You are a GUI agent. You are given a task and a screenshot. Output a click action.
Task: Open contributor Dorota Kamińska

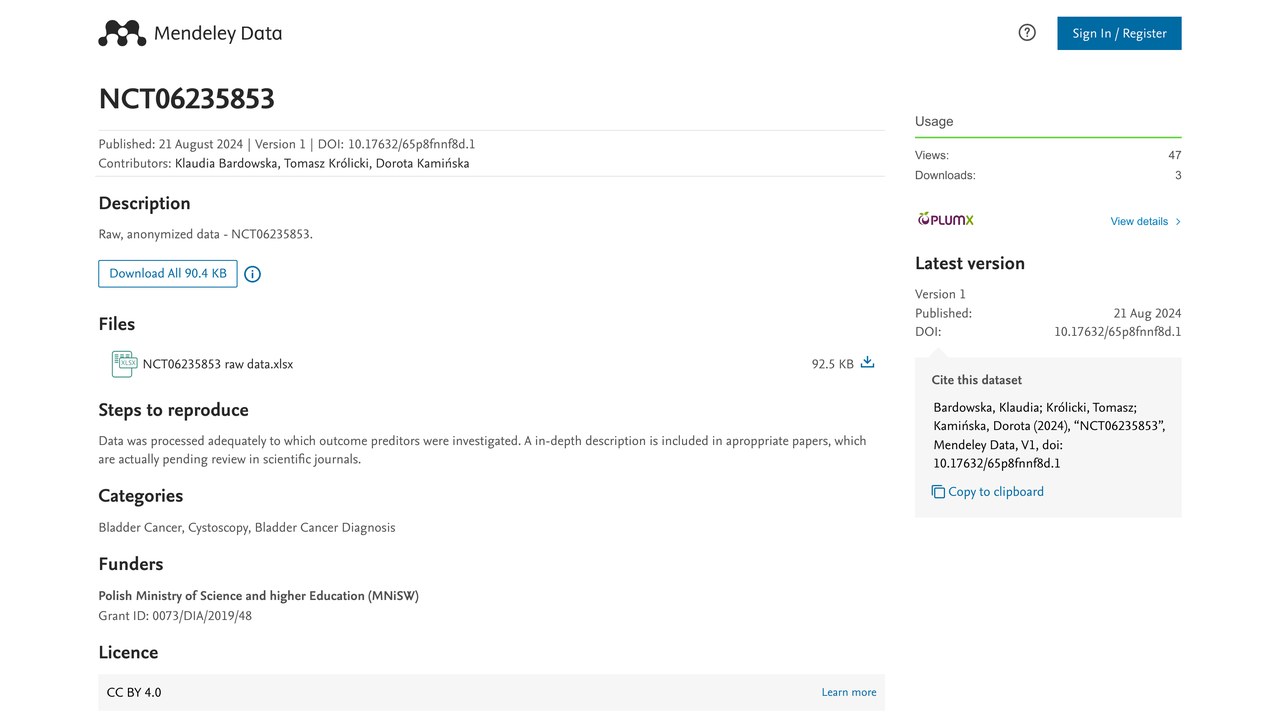[x=422, y=163]
